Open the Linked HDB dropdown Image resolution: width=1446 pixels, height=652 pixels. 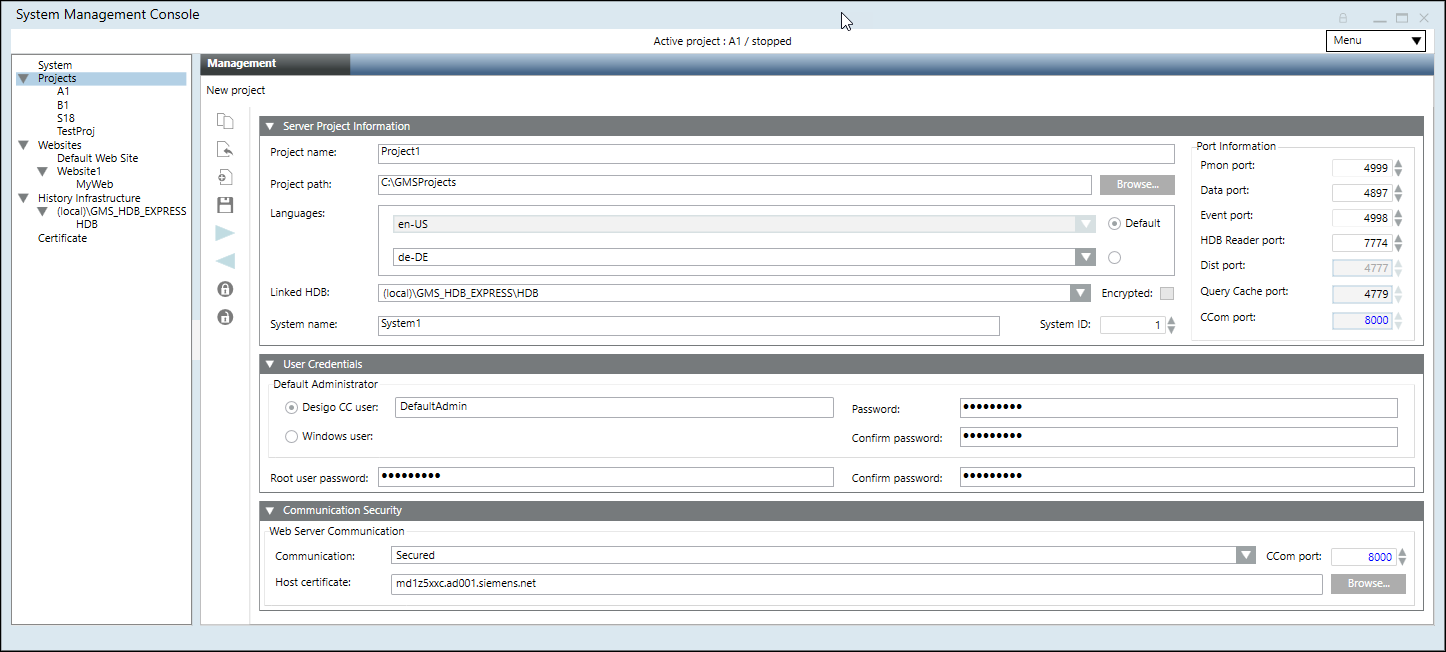tap(1080, 293)
